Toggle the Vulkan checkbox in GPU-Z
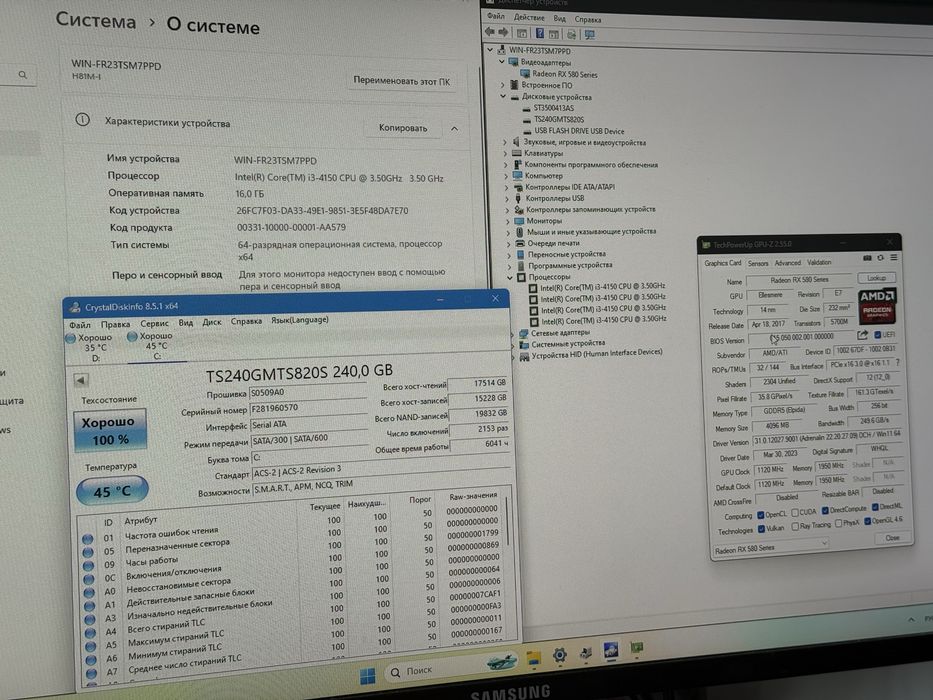The width and height of the screenshot is (933, 700). [x=762, y=529]
